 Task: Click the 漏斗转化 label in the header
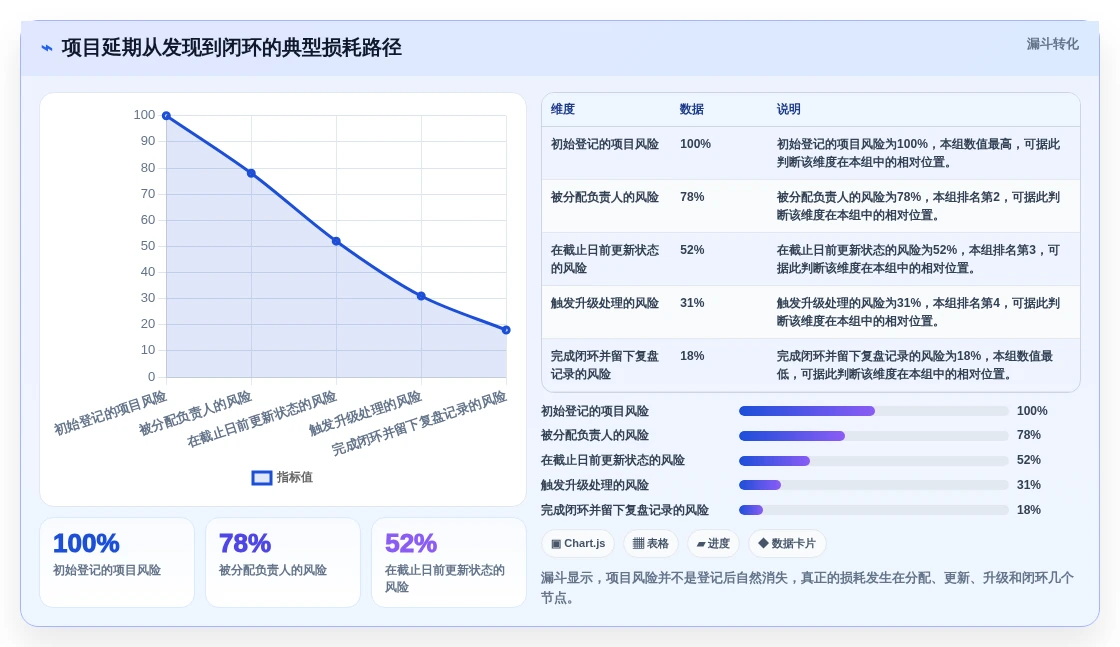click(1052, 44)
